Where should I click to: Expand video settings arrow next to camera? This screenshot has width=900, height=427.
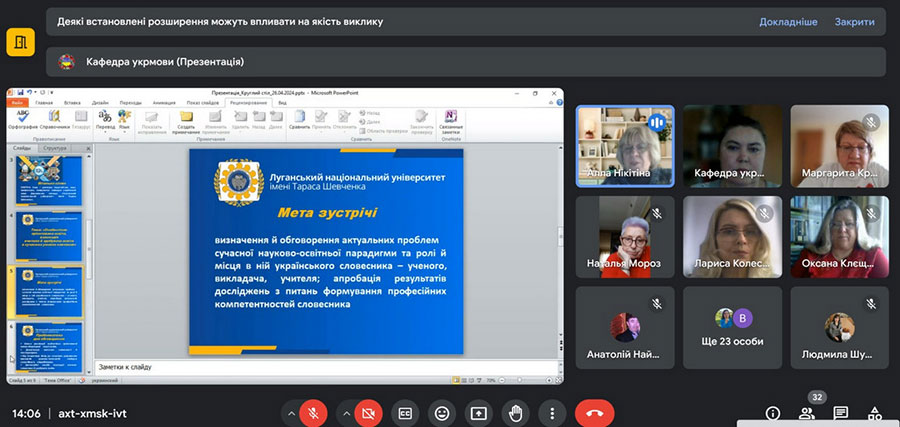click(x=344, y=413)
